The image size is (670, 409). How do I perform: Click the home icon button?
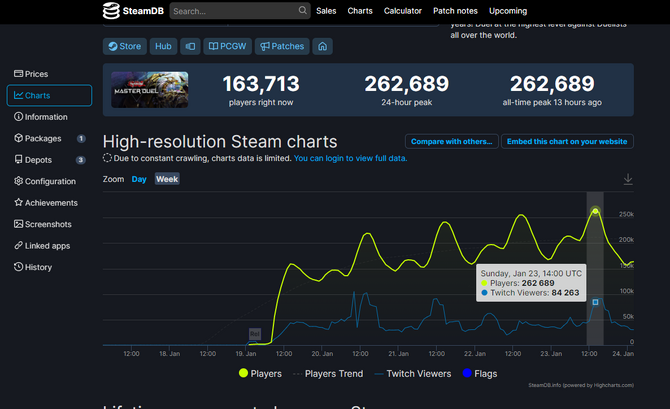[x=321, y=46]
